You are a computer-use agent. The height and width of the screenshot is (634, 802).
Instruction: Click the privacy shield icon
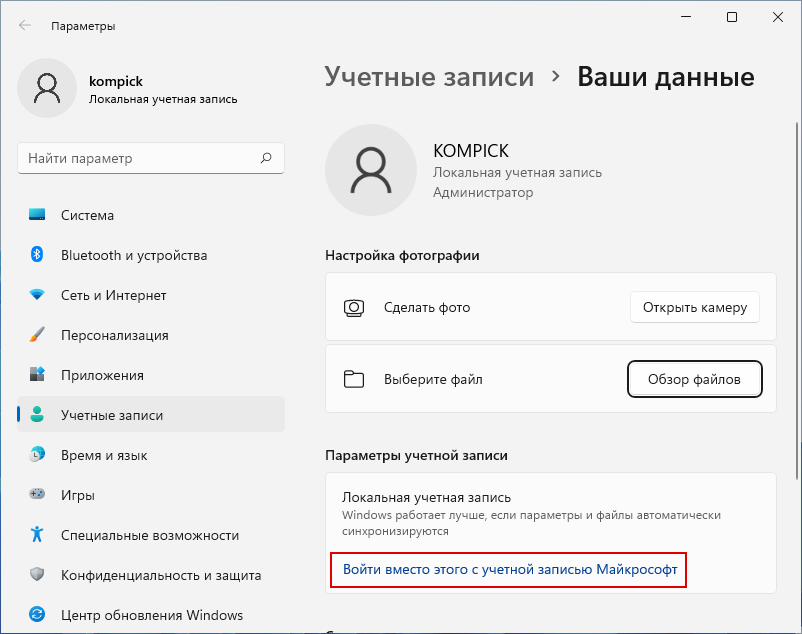[x=37, y=574]
